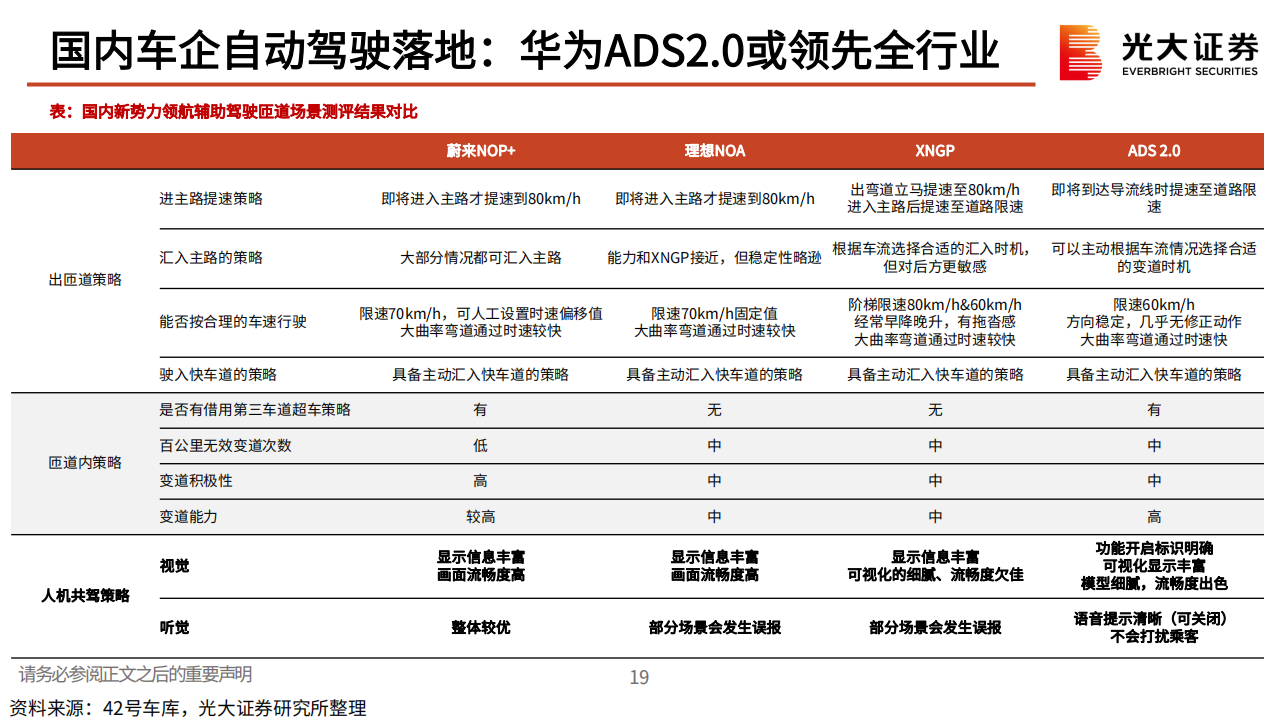Click 有 in ADS 2.0 超车策略 row
The image size is (1280, 720).
click(x=1154, y=410)
